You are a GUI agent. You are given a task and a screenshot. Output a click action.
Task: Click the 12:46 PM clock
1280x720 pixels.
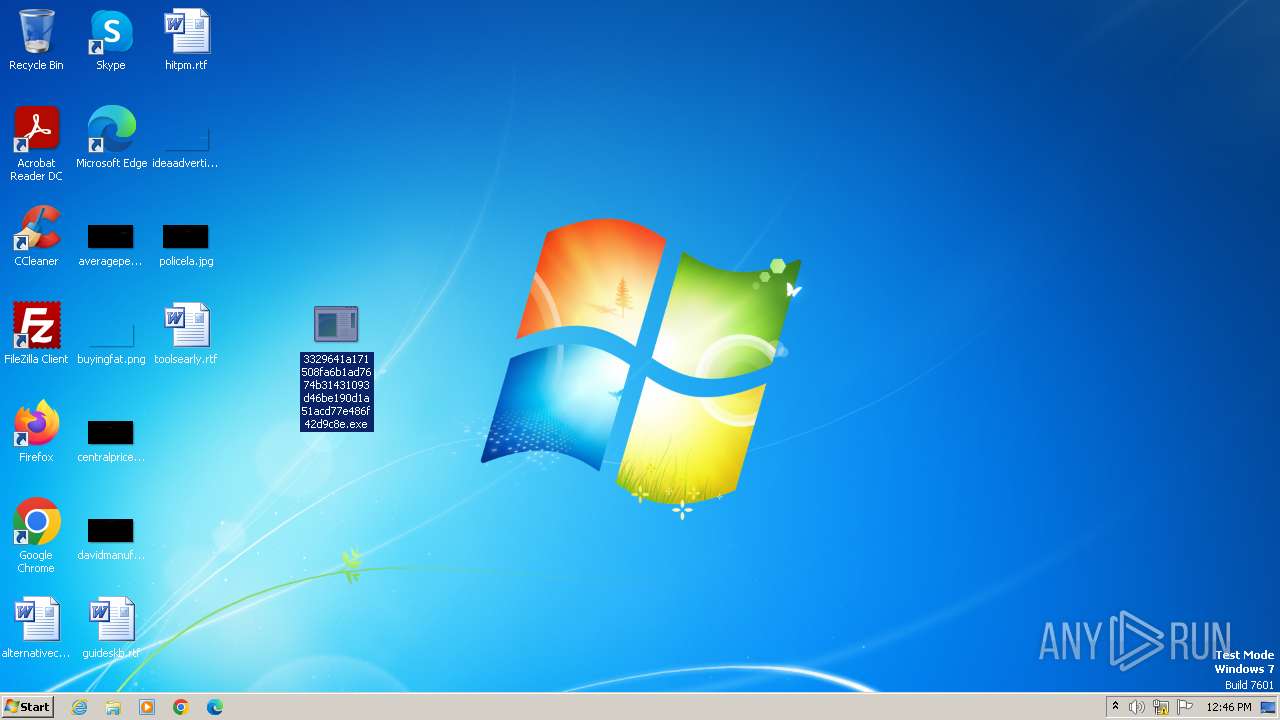click(x=1229, y=707)
